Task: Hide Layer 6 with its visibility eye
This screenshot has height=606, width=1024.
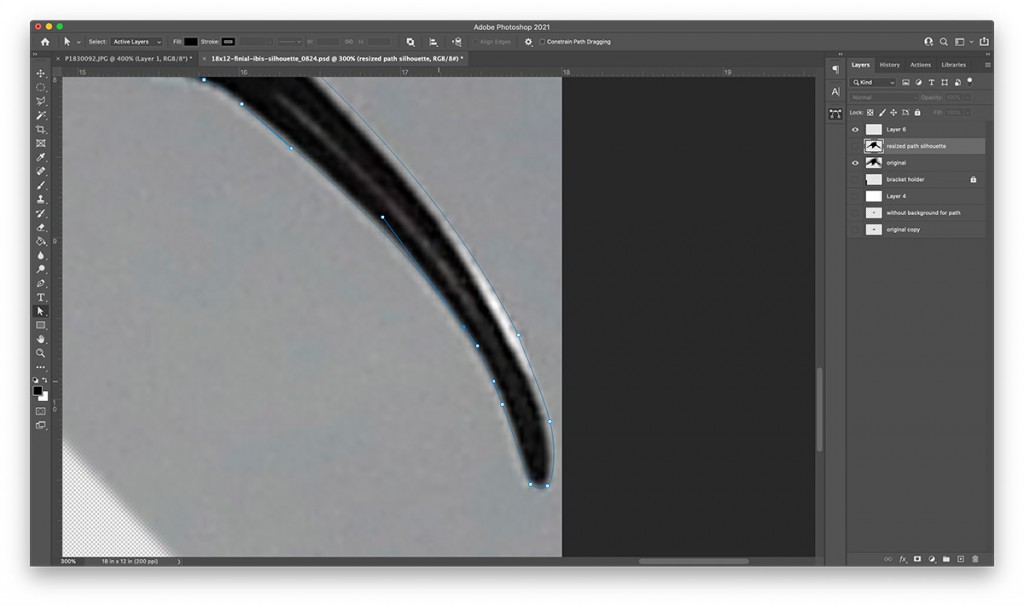Action: (x=855, y=128)
